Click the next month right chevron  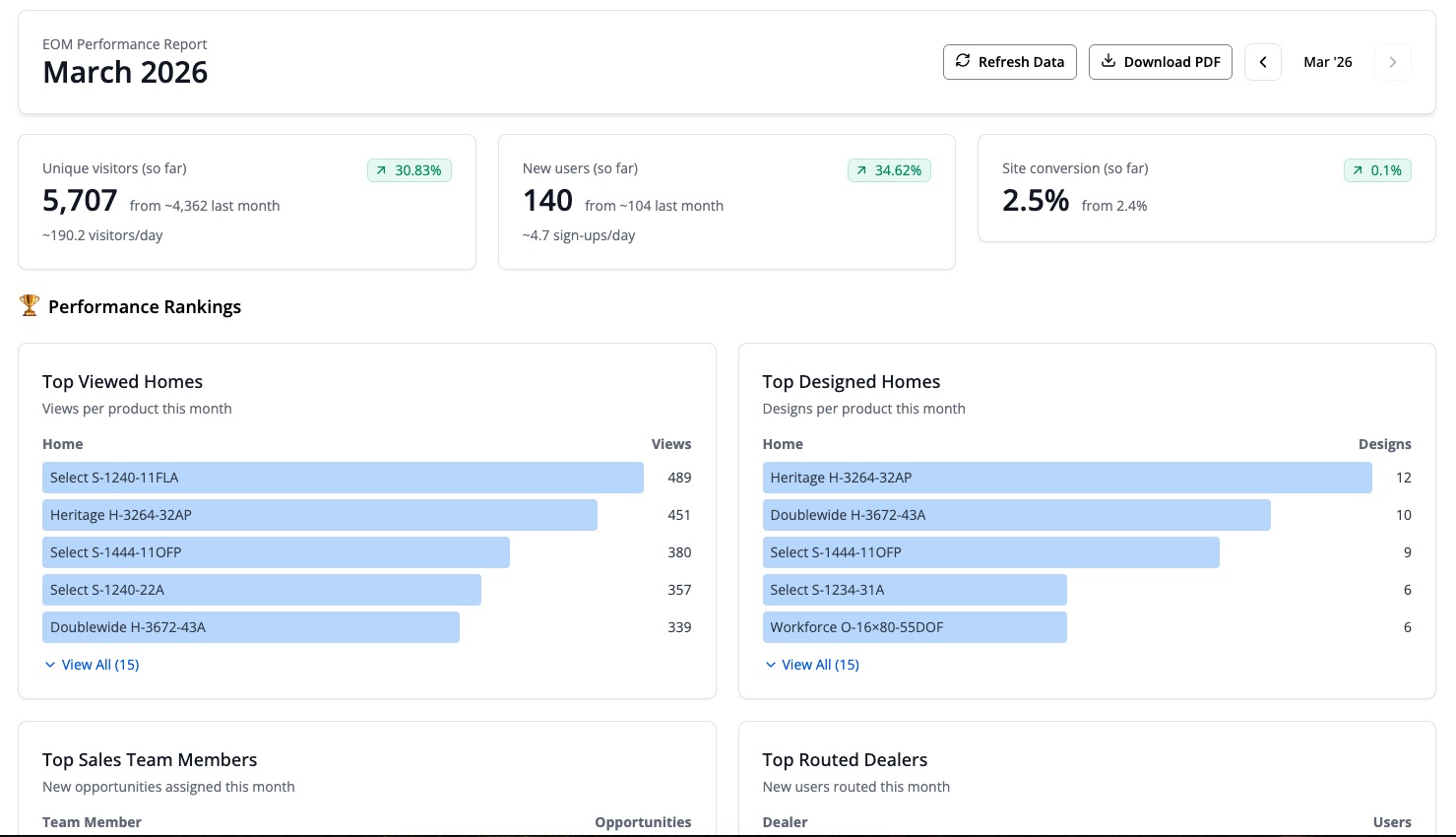pos(1392,62)
